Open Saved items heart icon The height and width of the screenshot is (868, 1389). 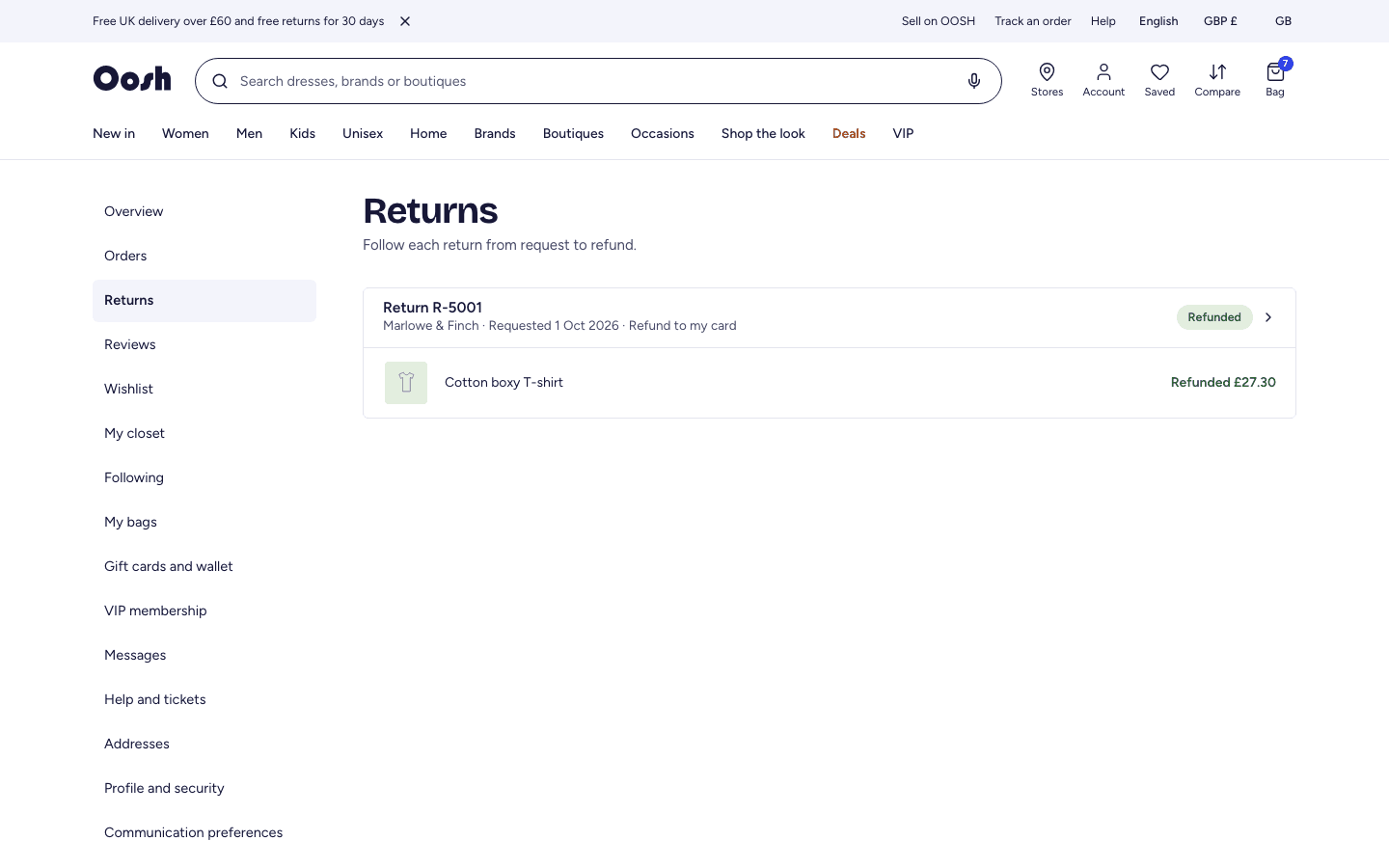click(x=1159, y=80)
